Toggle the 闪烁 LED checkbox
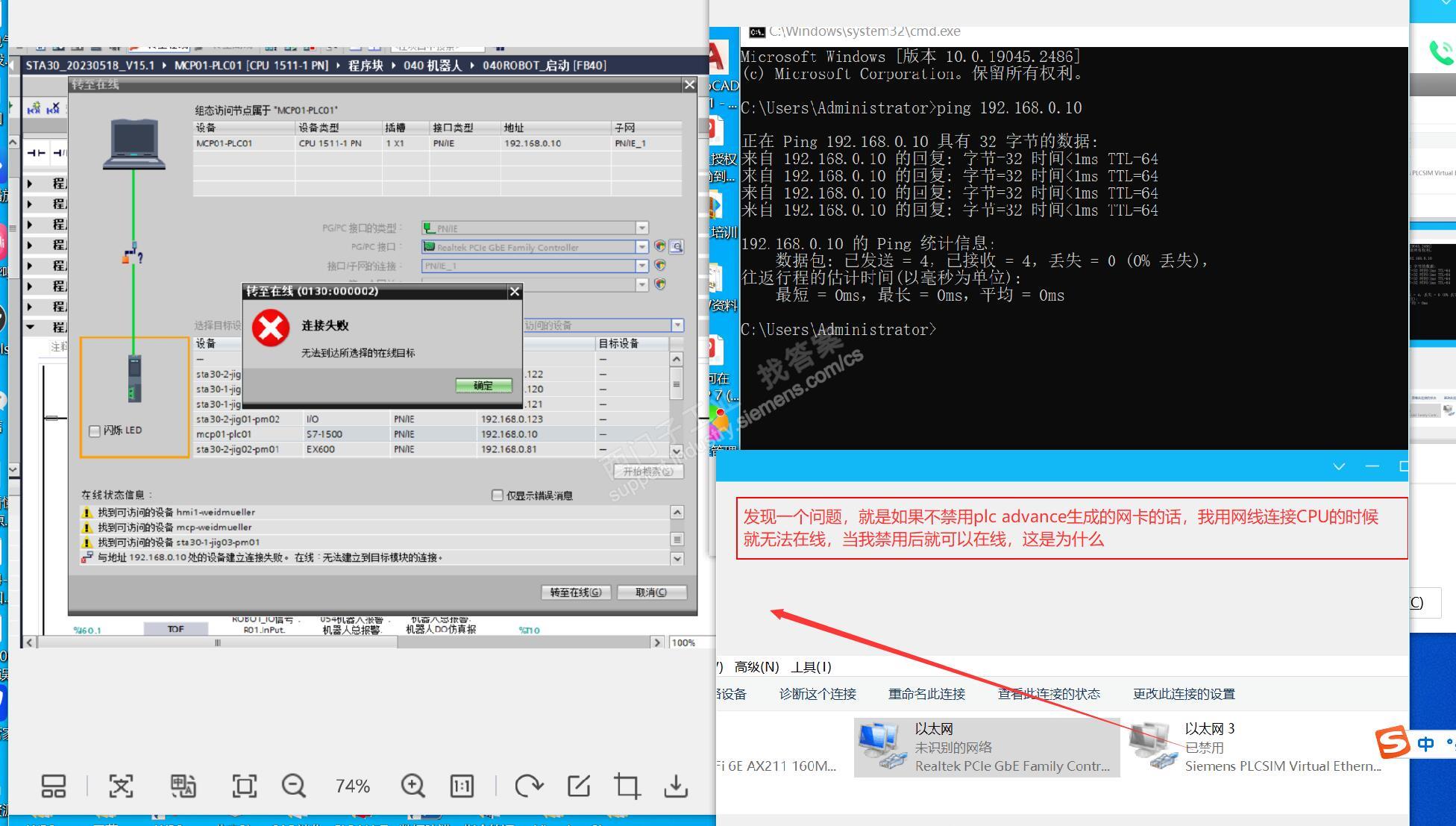The height and width of the screenshot is (826, 1456). 95,431
